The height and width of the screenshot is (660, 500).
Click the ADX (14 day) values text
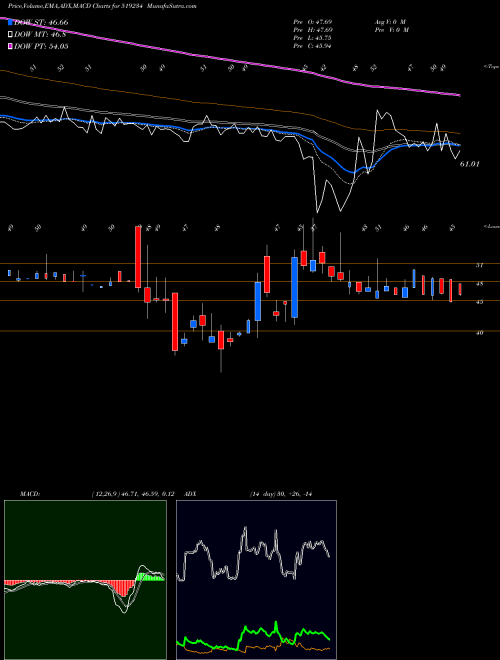tap(281, 494)
